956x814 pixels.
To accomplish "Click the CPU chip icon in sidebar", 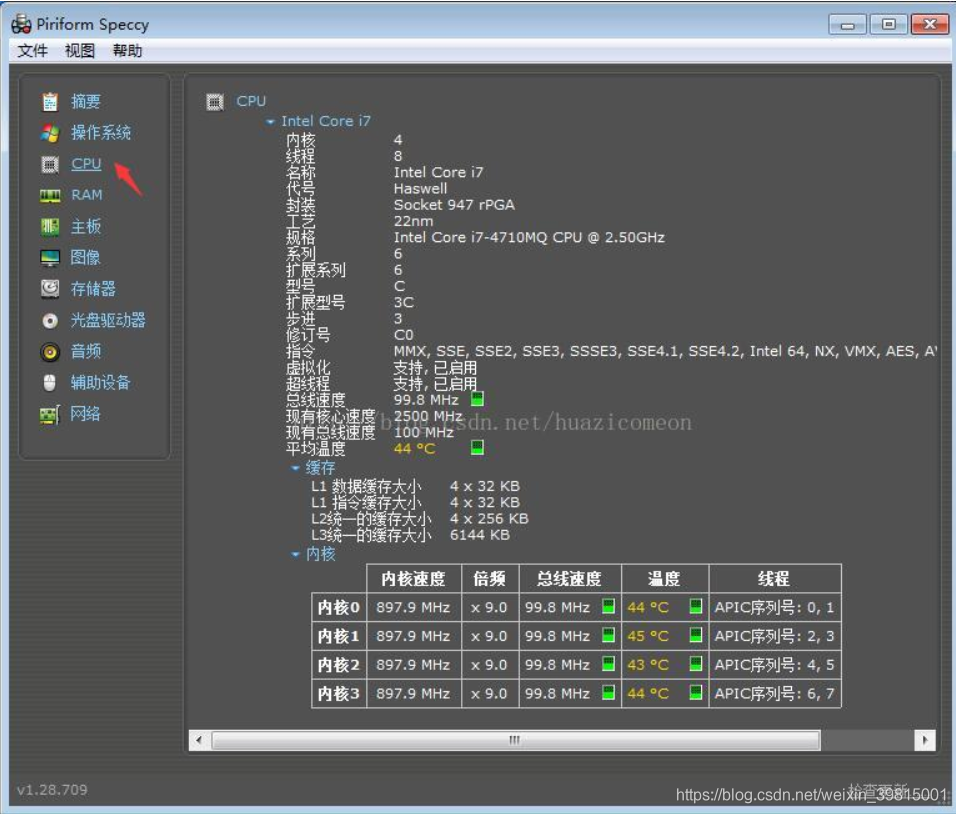I will [x=50, y=164].
